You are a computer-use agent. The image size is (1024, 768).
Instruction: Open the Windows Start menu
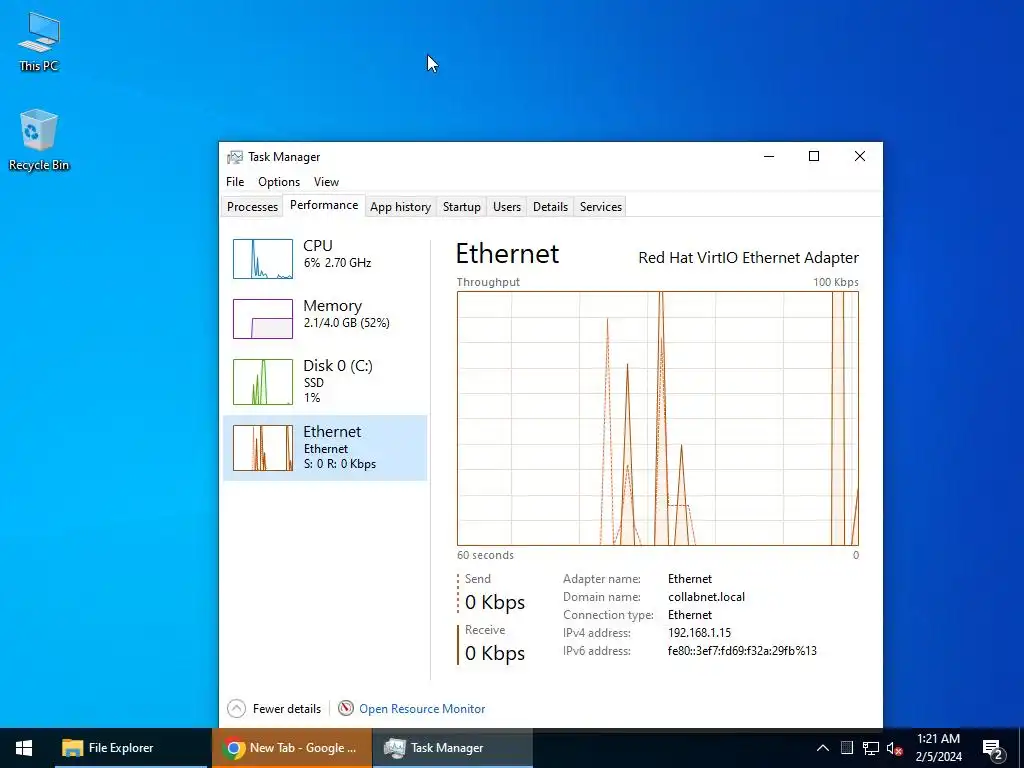click(24, 748)
